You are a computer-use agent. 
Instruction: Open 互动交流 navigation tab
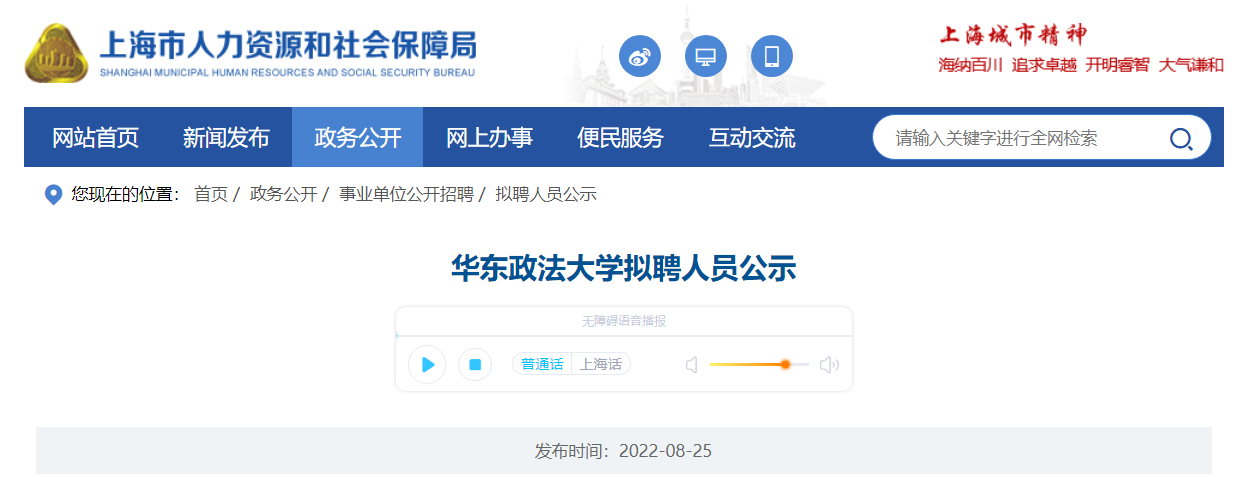752,138
